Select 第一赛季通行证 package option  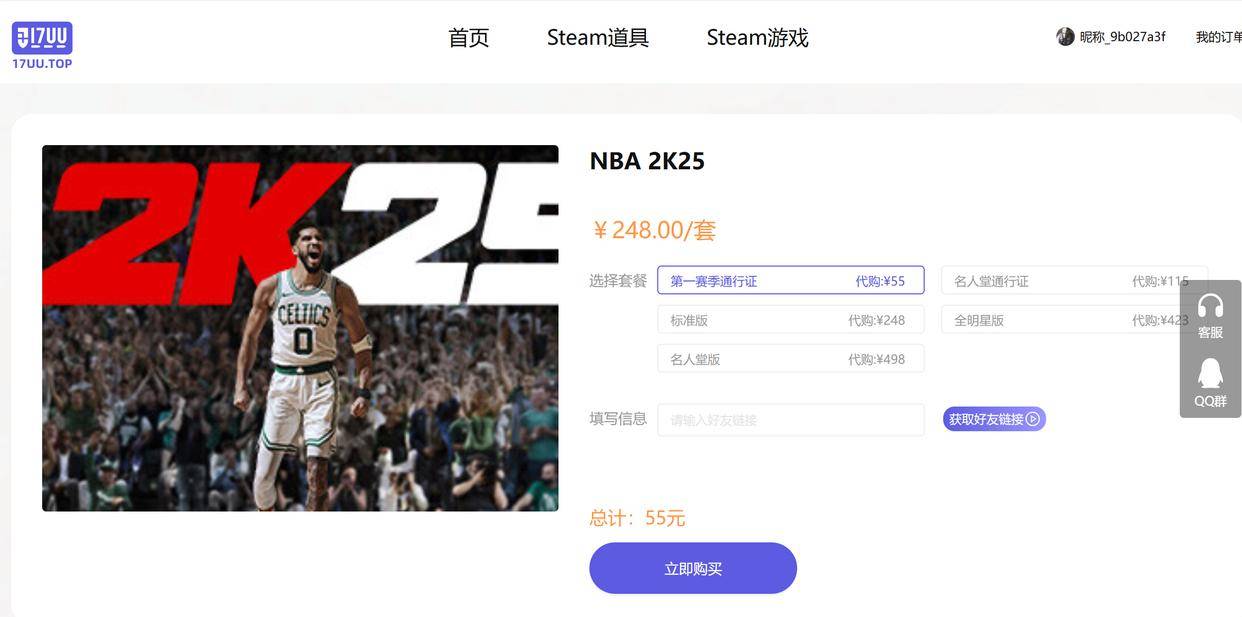(x=791, y=281)
